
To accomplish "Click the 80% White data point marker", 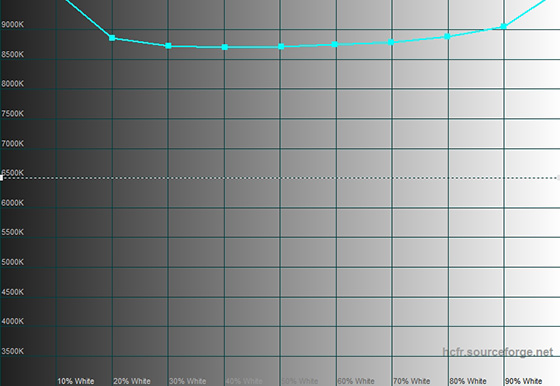I will (x=447, y=36).
